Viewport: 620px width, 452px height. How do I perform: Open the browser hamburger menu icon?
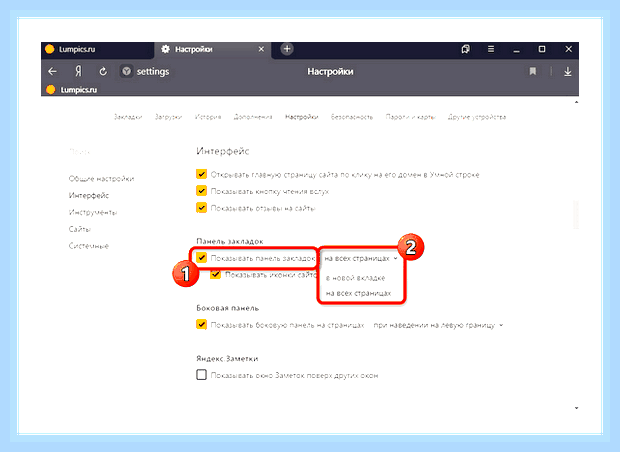[491, 49]
